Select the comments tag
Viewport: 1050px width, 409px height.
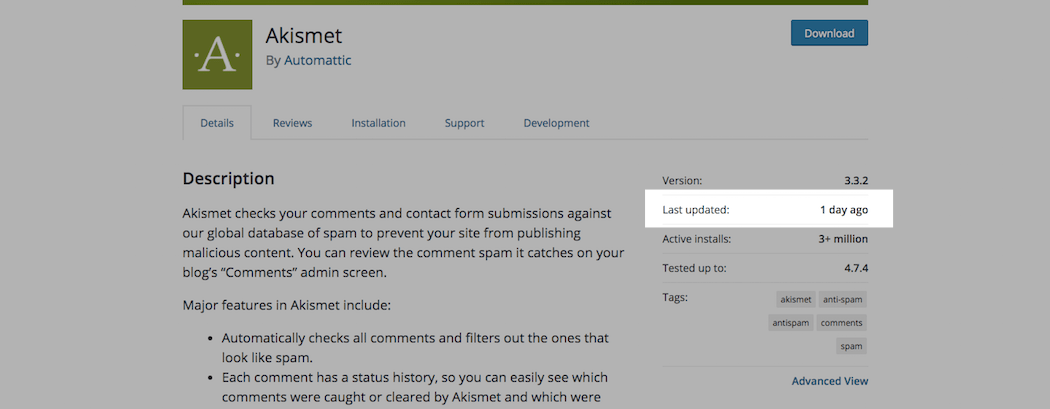click(841, 323)
